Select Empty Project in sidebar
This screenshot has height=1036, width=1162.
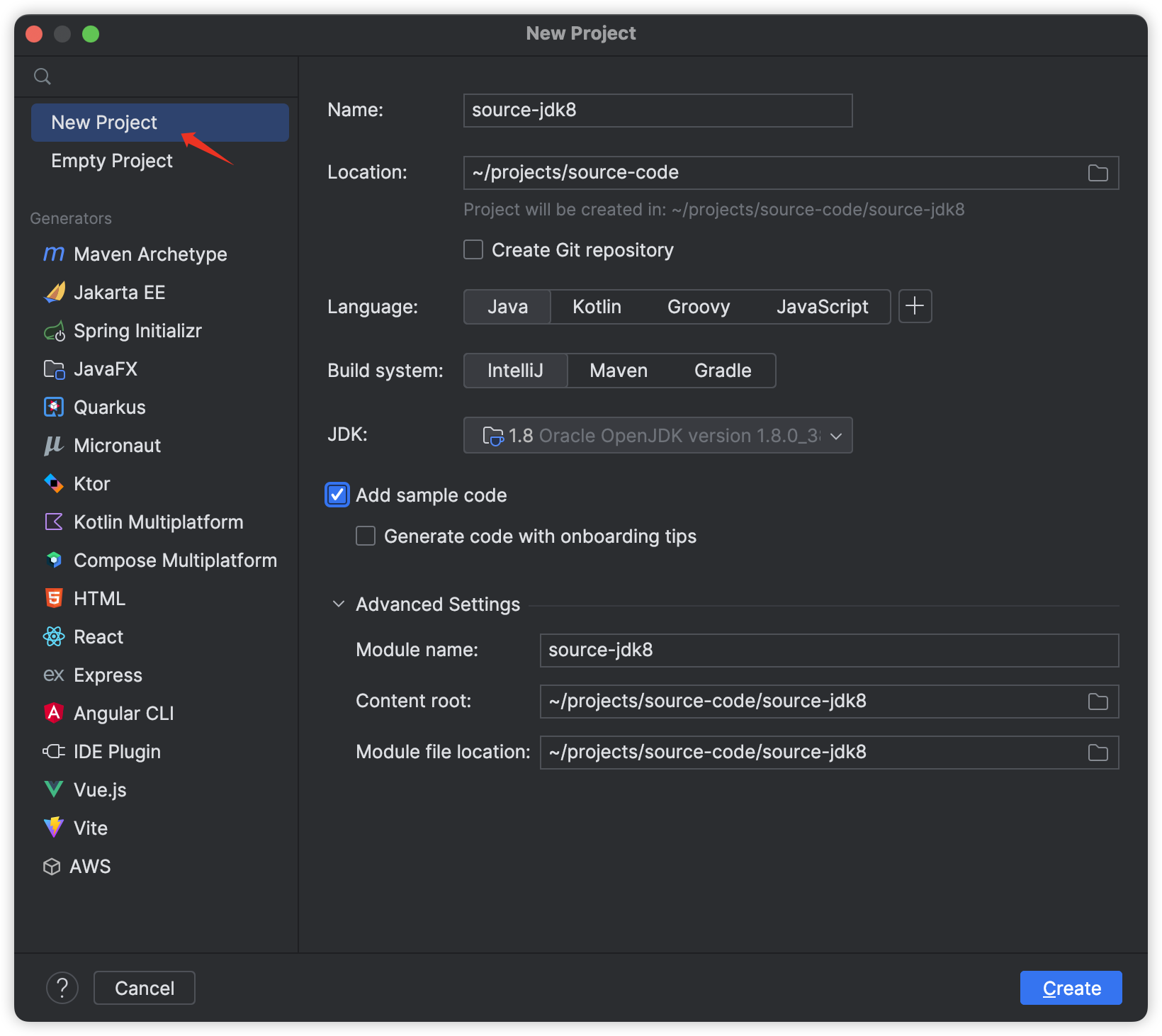click(x=160, y=161)
